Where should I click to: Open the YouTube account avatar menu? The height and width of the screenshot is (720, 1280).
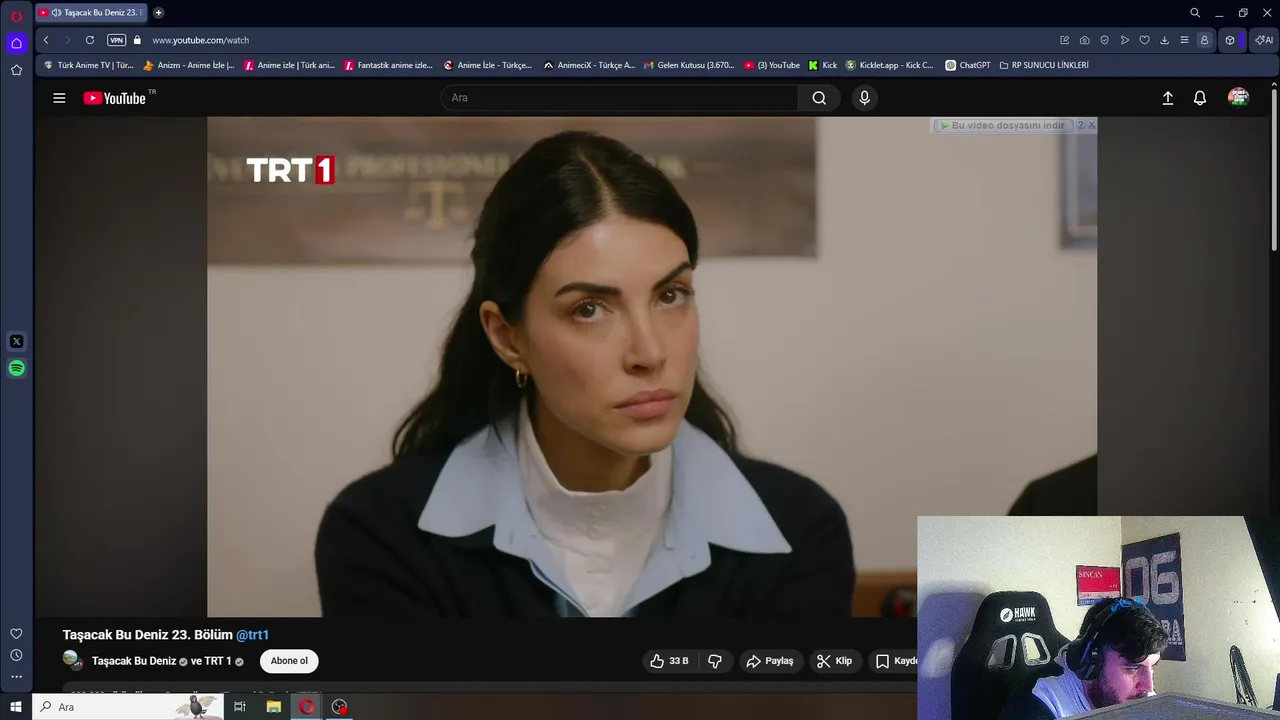click(x=1238, y=97)
